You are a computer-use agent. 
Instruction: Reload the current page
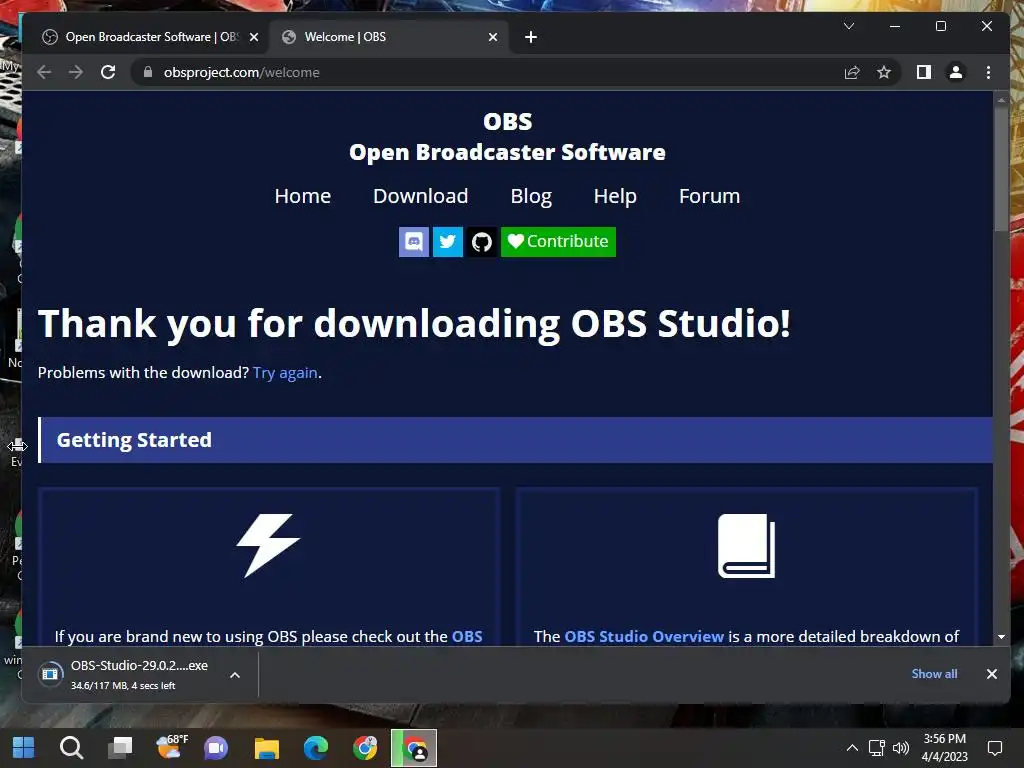pos(108,72)
